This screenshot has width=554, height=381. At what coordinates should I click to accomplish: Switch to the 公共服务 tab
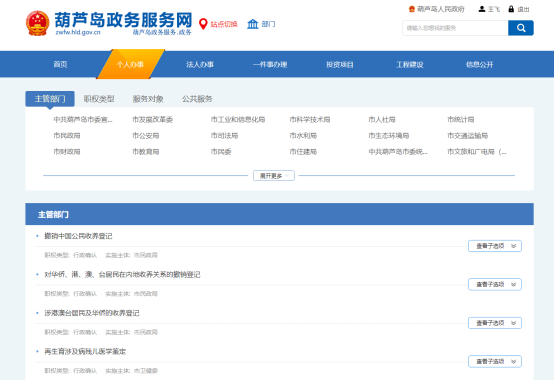[x=197, y=99]
